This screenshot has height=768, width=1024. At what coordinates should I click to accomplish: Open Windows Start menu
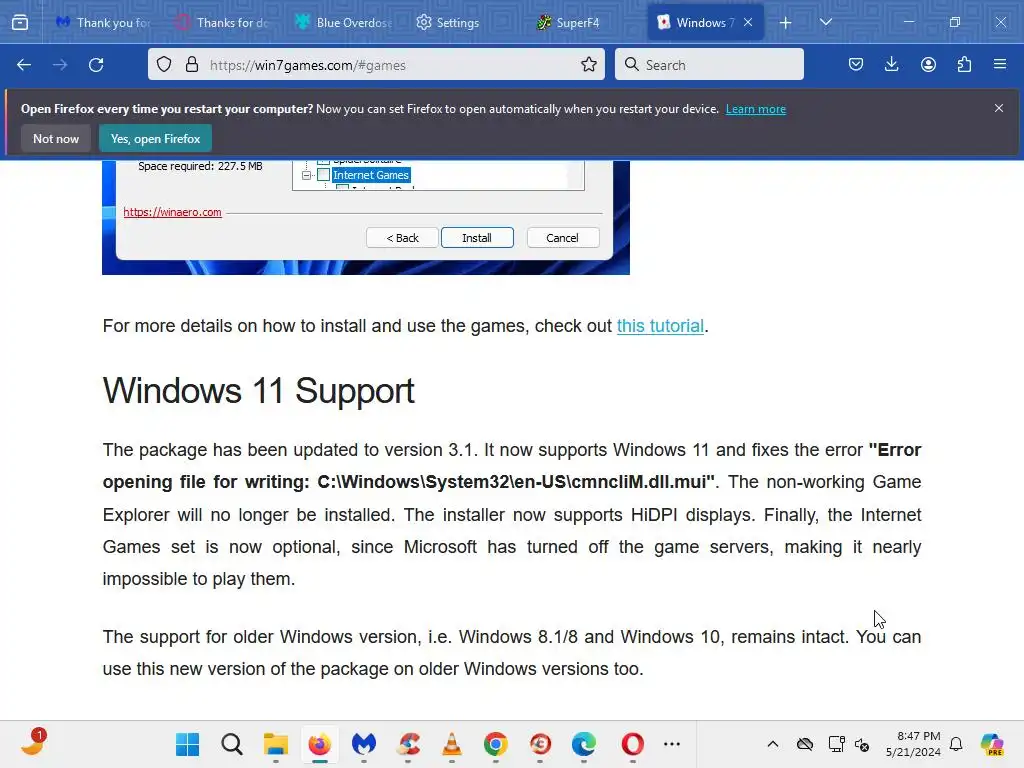click(x=187, y=744)
